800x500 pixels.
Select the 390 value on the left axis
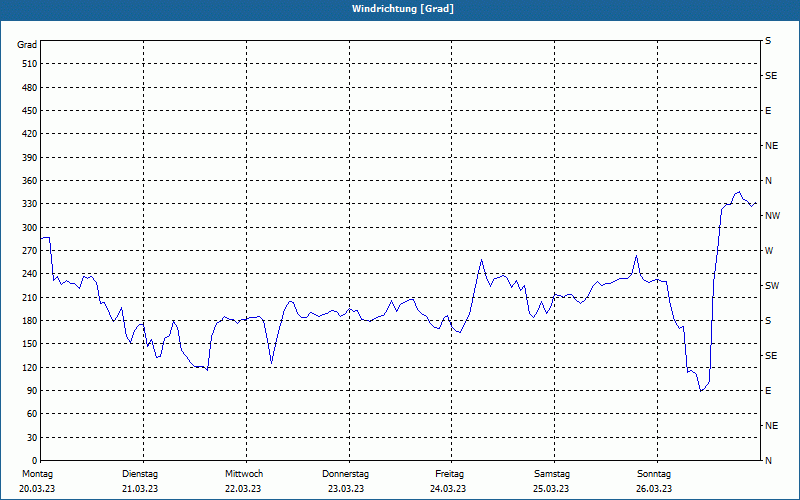tap(30, 158)
